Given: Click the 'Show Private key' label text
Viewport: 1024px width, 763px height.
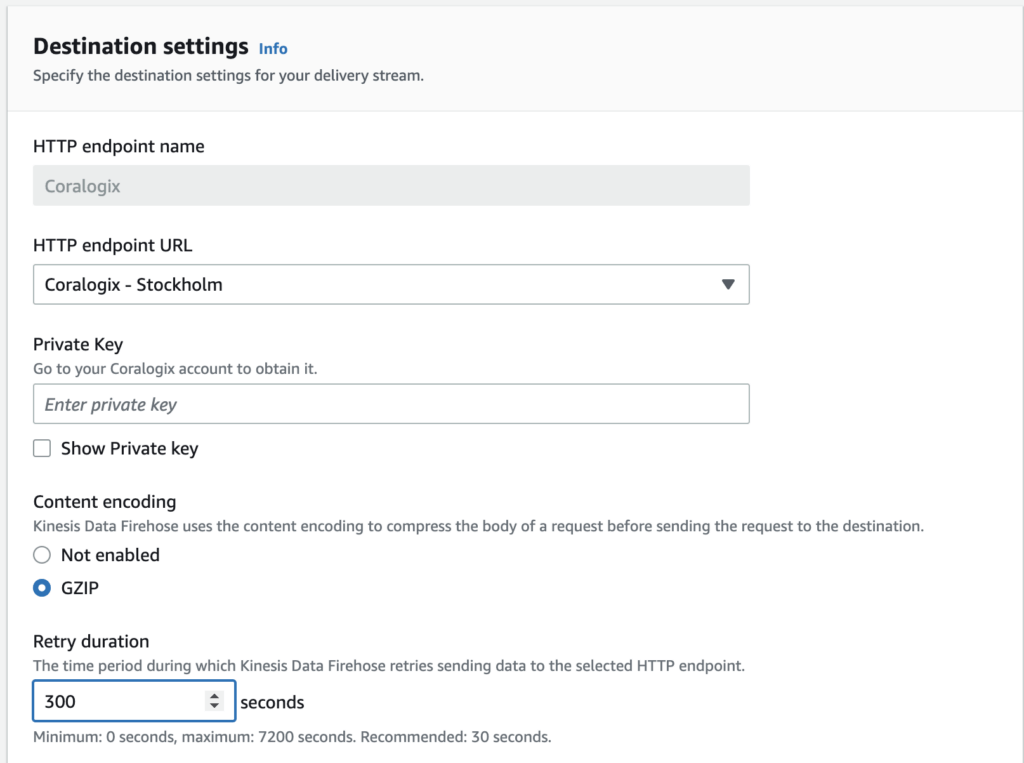Looking at the screenshot, I should (129, 449).
